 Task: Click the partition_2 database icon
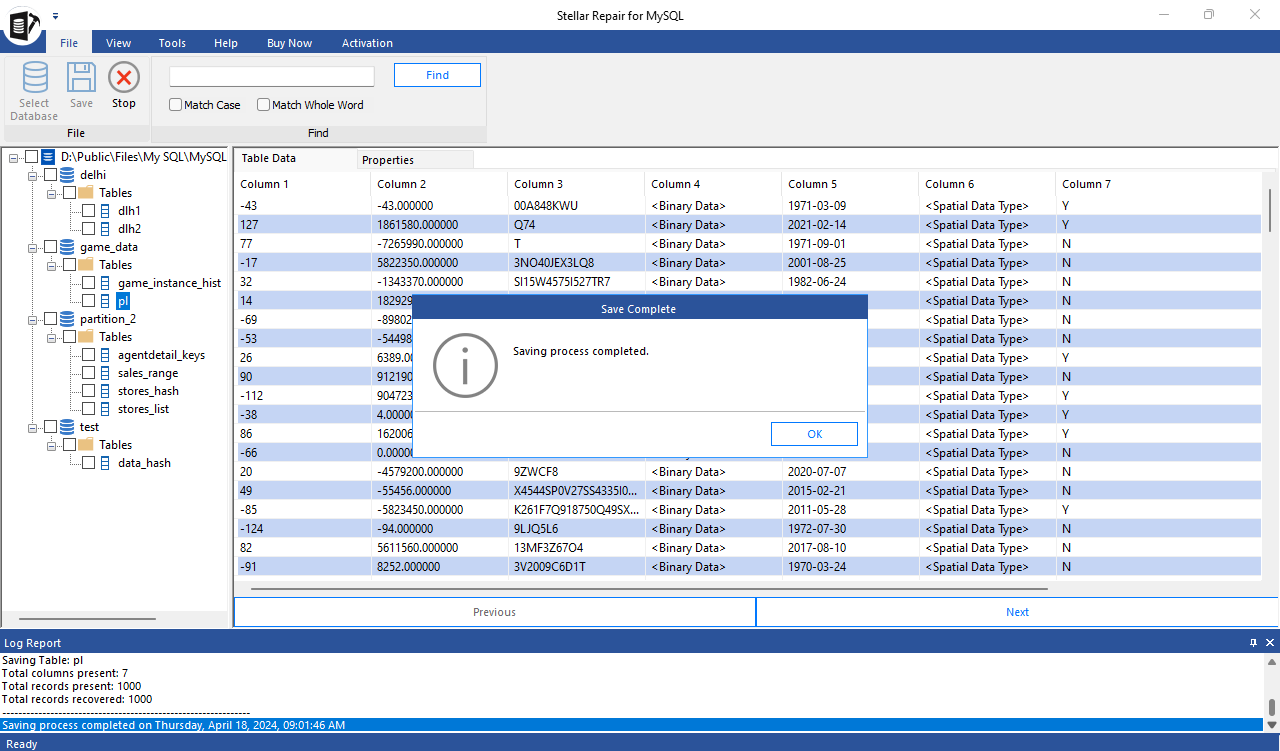[x=67, y=319]
